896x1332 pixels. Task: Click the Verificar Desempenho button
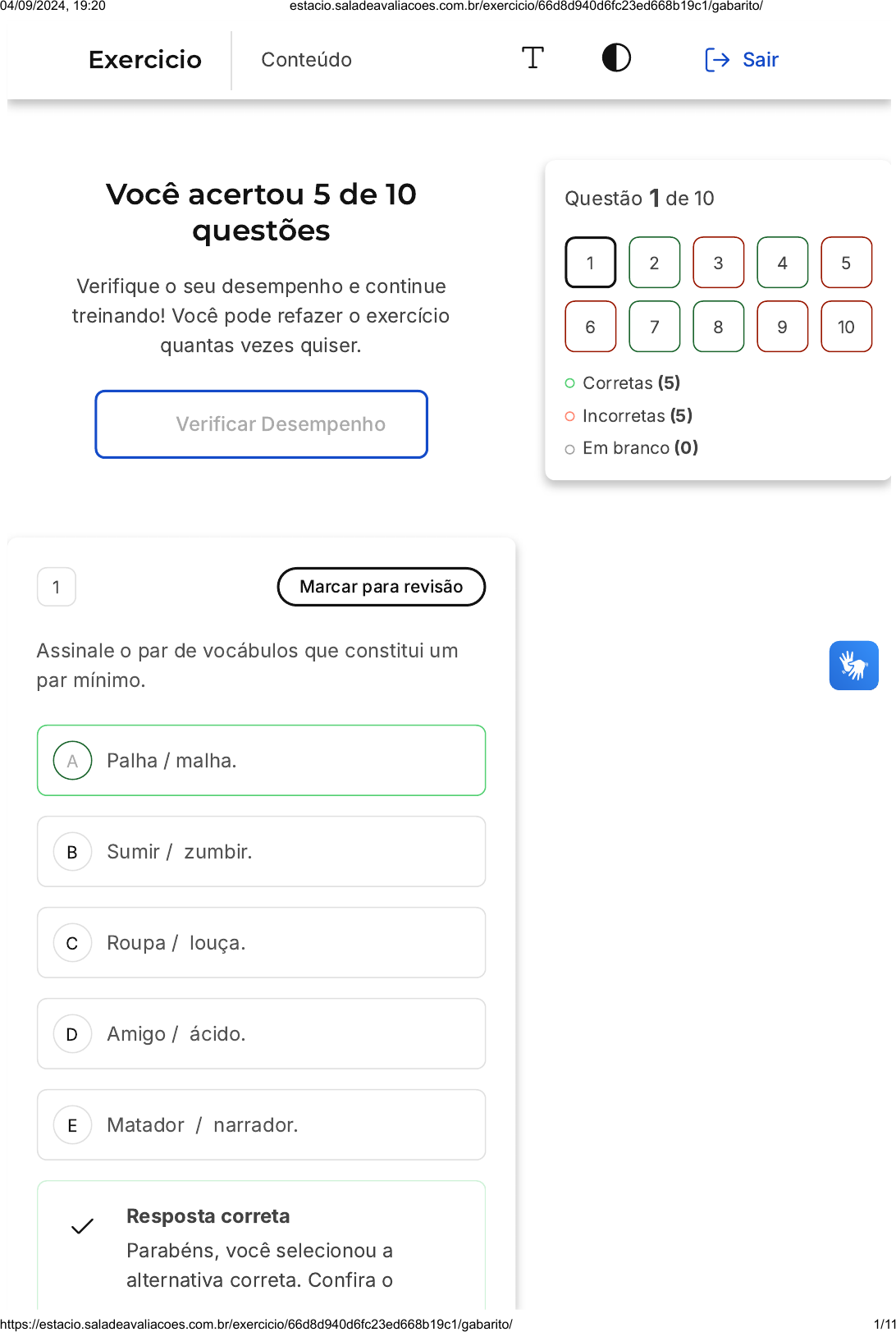(262, 424)
